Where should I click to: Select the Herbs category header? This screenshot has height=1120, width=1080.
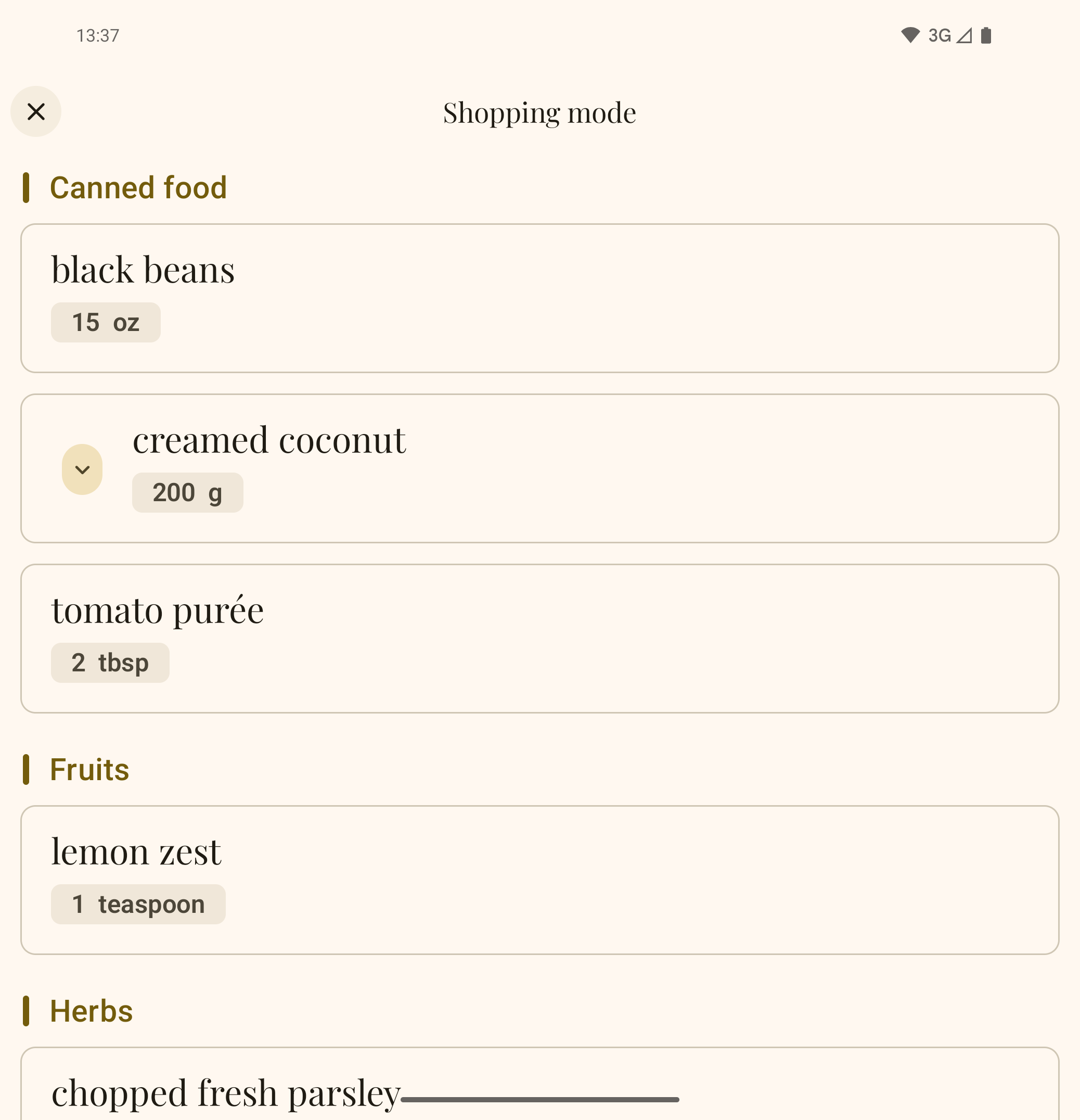(92, 1011)
